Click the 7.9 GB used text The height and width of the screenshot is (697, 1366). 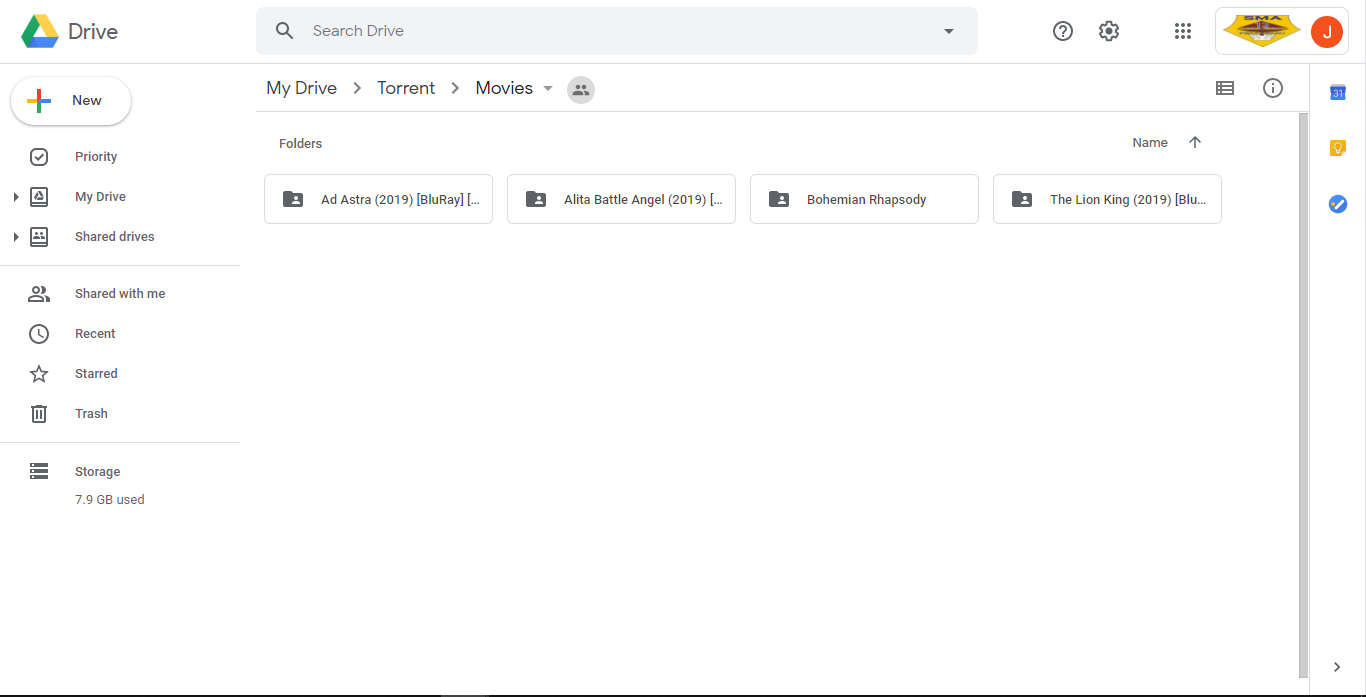coord(110,500)
